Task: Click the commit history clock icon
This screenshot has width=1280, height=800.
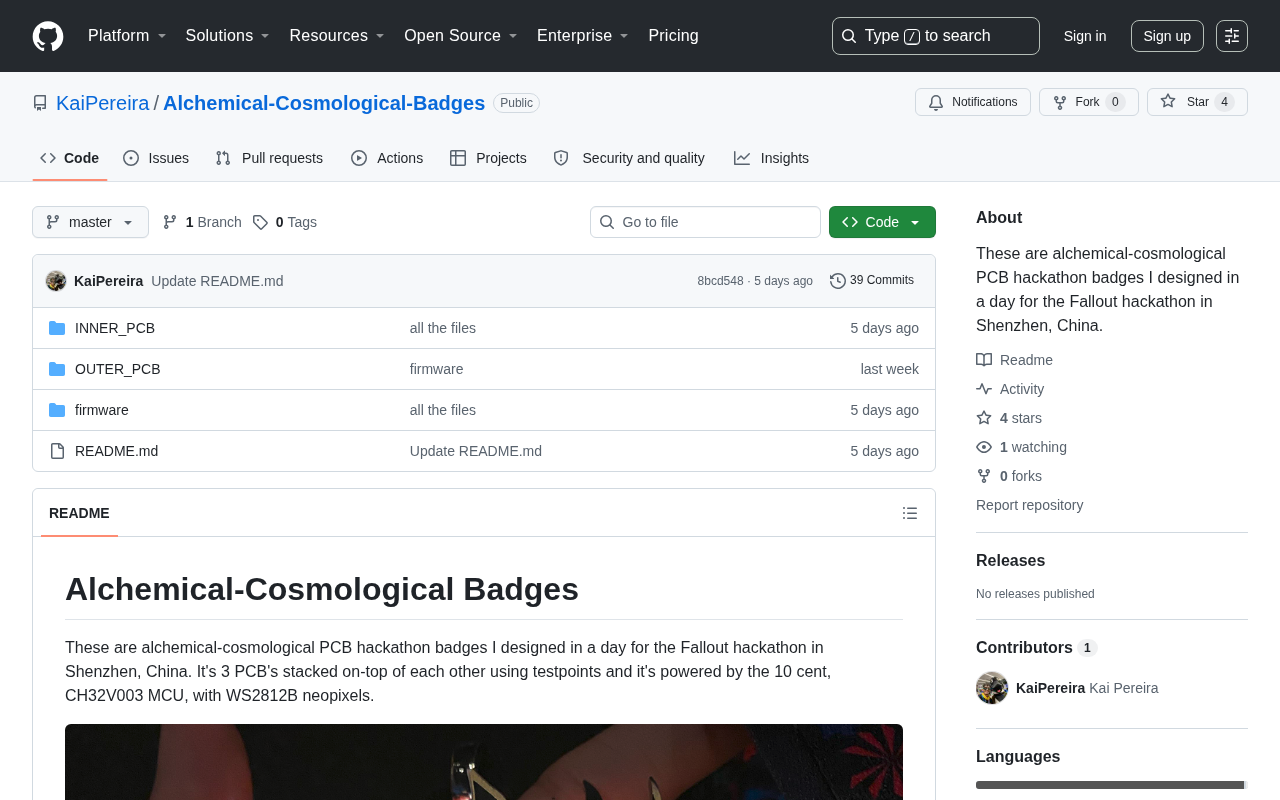Action: tap(838, 281)
